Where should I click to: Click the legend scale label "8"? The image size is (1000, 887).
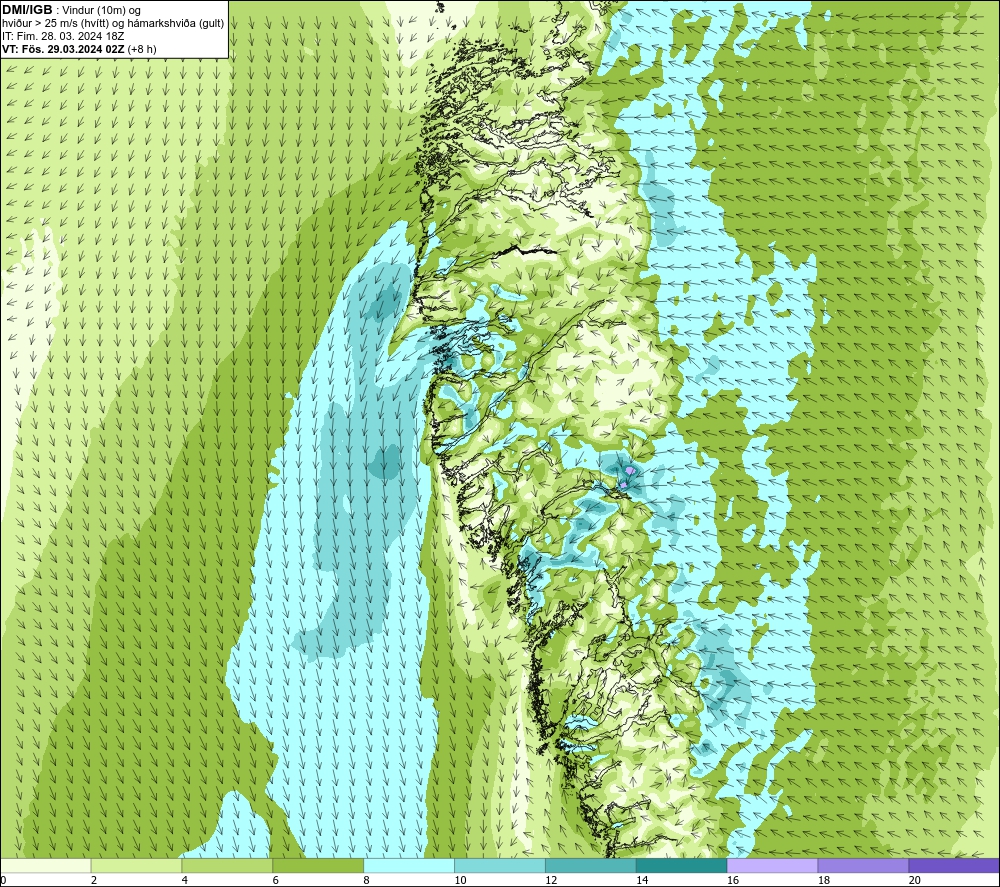[x=366, y=880]
